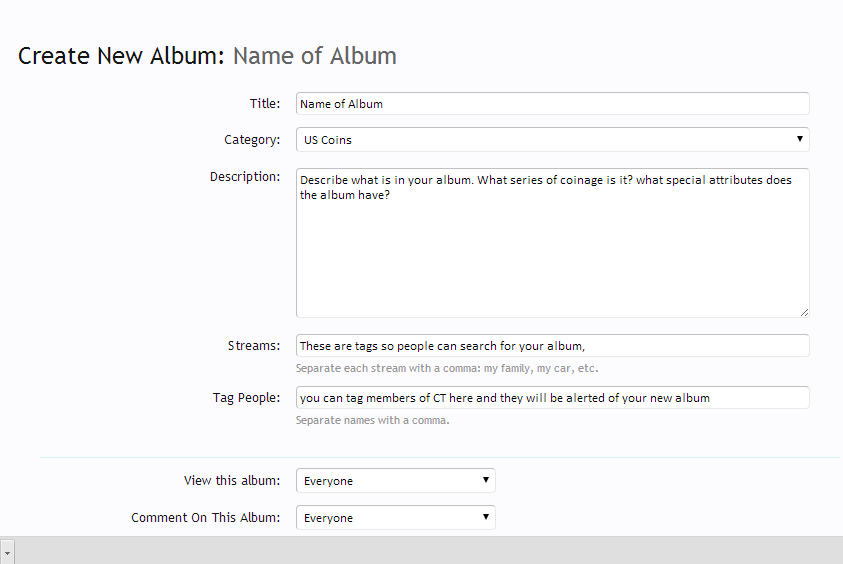Click the Category: field label
The height and width of the screenshot is (564, 843).
click(x=252, y=140)
